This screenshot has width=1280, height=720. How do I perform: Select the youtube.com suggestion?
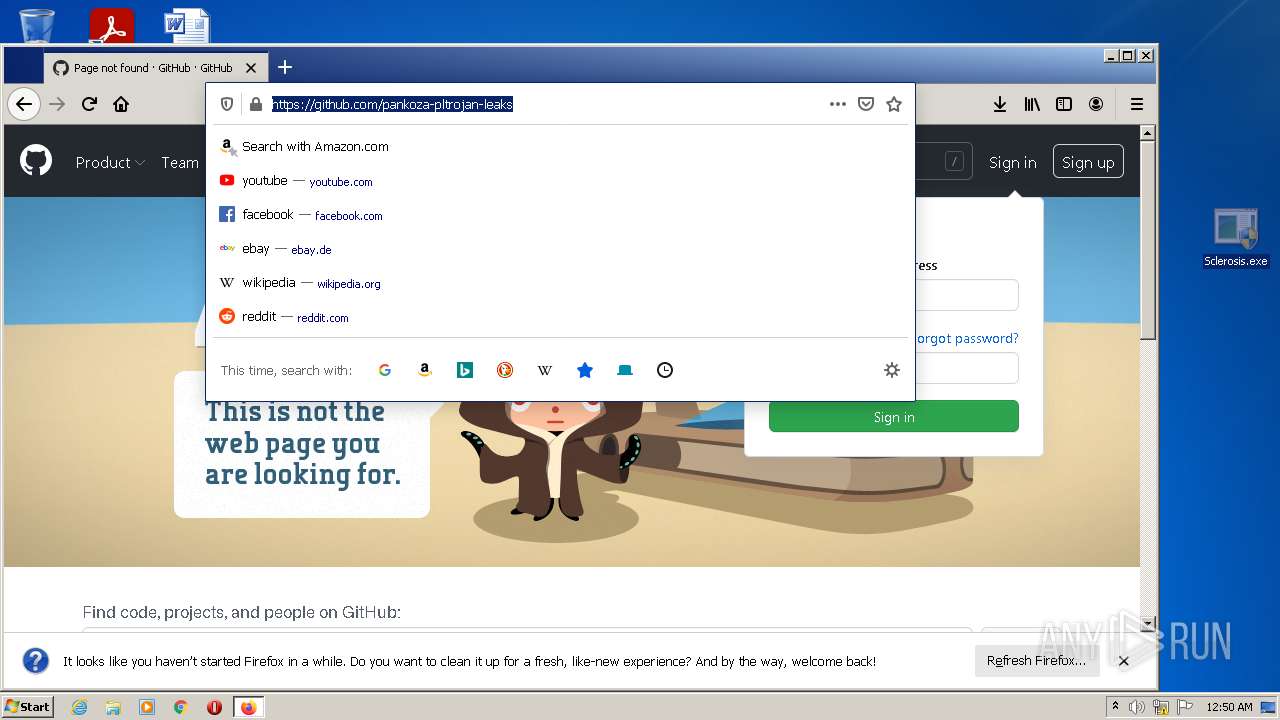pos(560,181)
